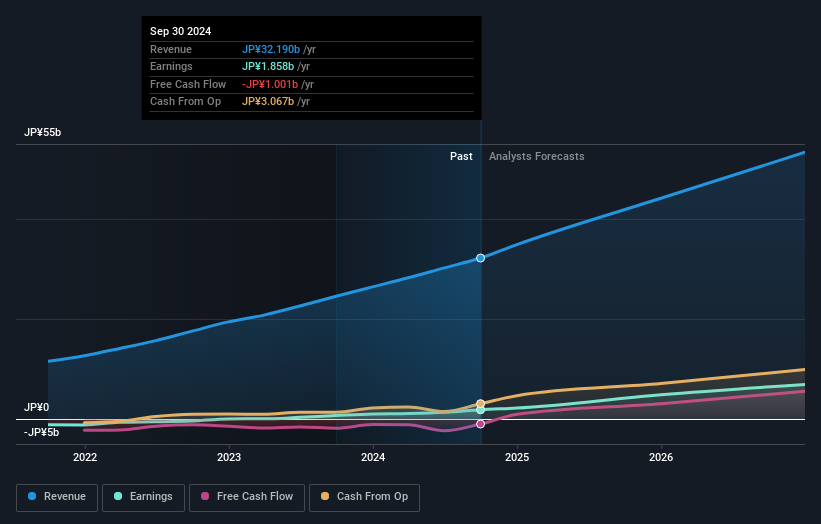
Task: Click the JP¥32.190b revenue value in tooltip
Action: [271, 49]
